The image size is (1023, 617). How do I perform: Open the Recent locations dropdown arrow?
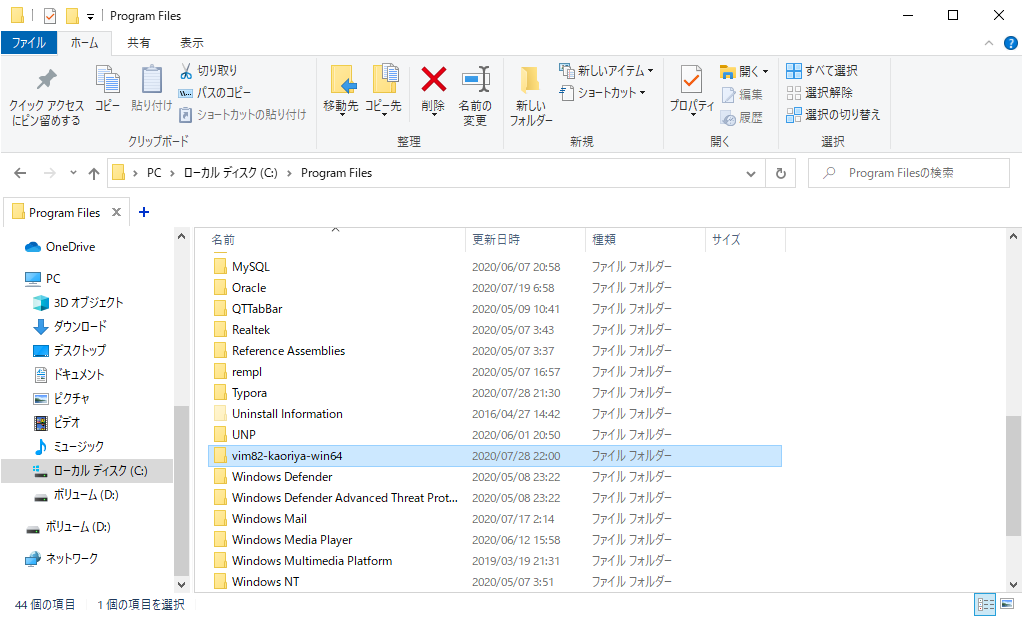[73, 173]
